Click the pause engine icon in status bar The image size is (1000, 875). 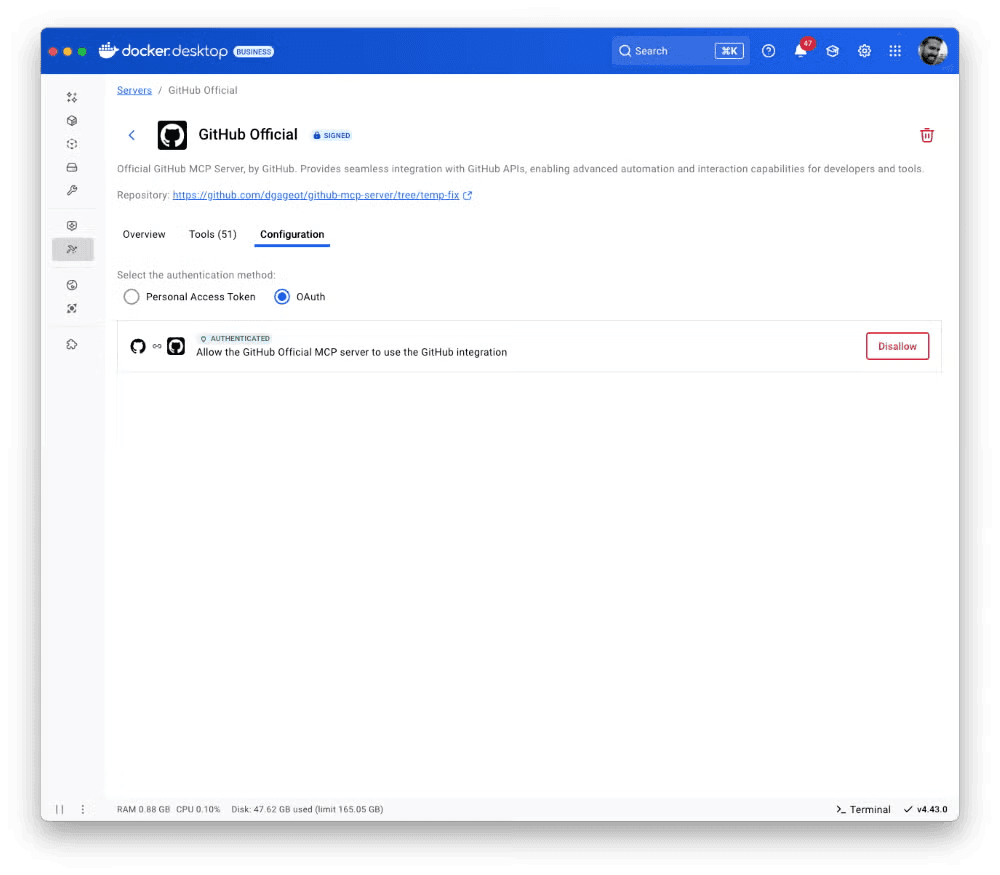click(59, 809)
